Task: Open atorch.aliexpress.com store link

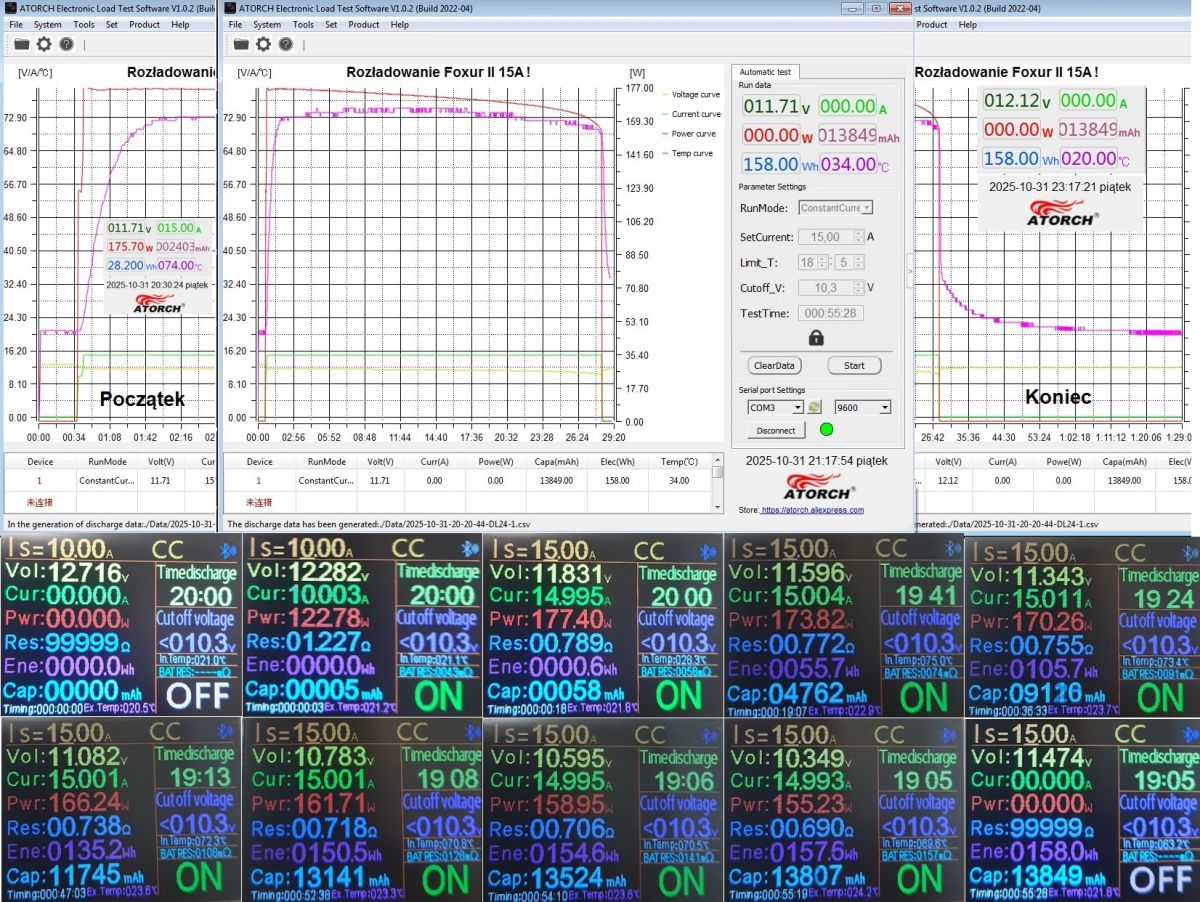Action: click(x=811, y=510)
